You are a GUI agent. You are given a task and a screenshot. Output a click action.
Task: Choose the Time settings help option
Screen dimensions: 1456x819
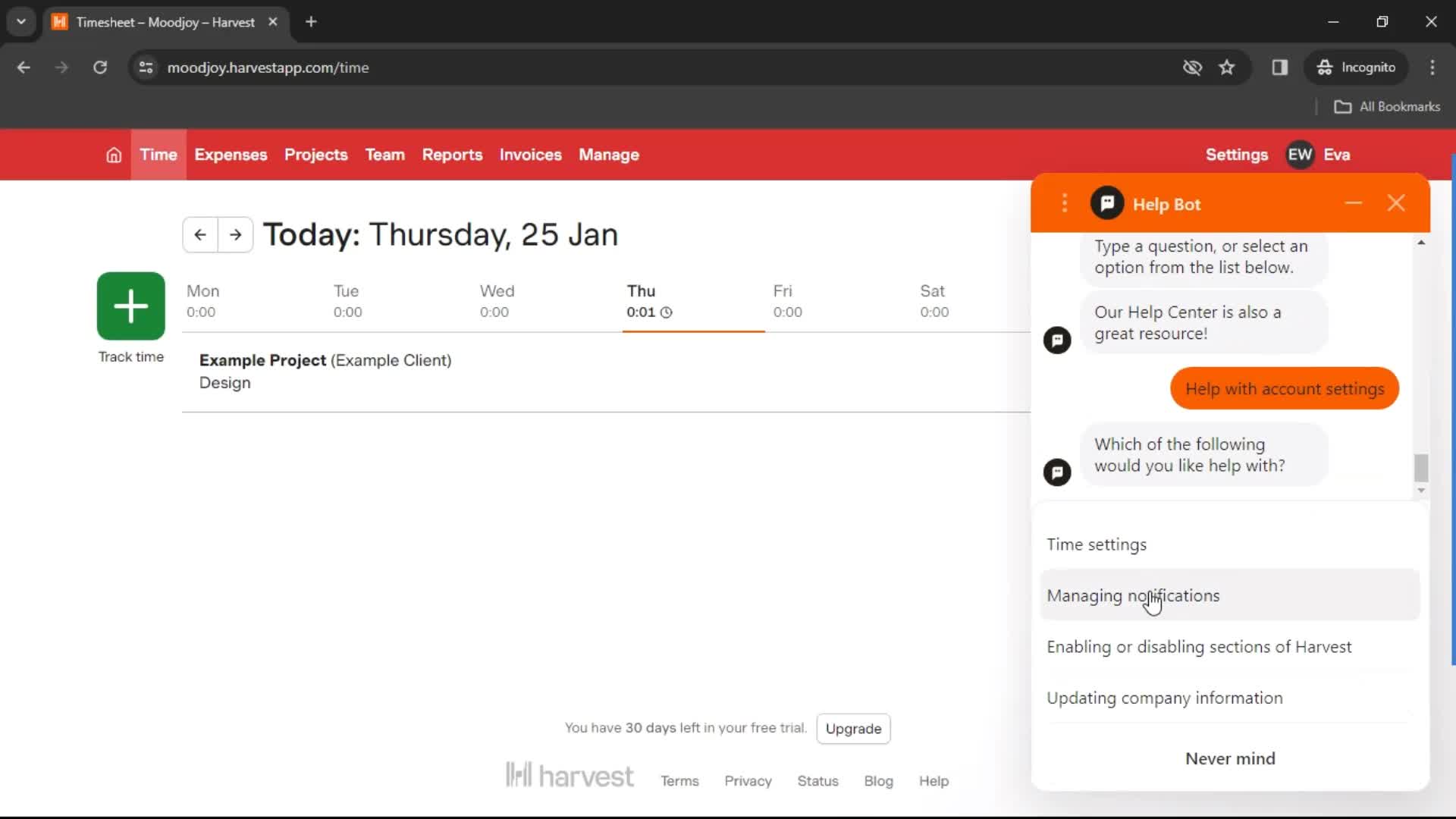pos(1229,544)
